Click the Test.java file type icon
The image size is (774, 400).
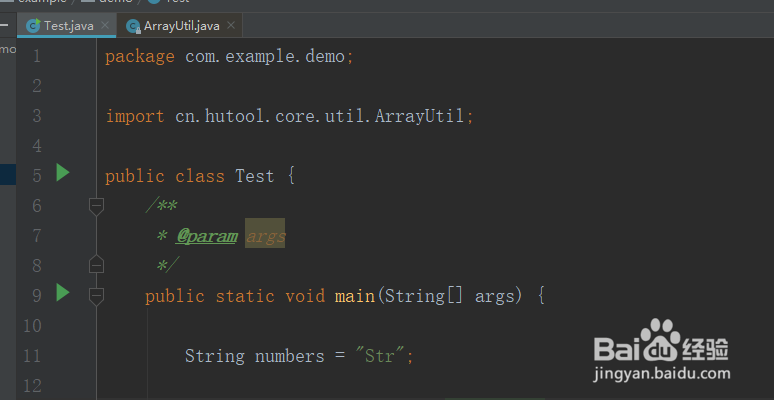tap(33, 26)
